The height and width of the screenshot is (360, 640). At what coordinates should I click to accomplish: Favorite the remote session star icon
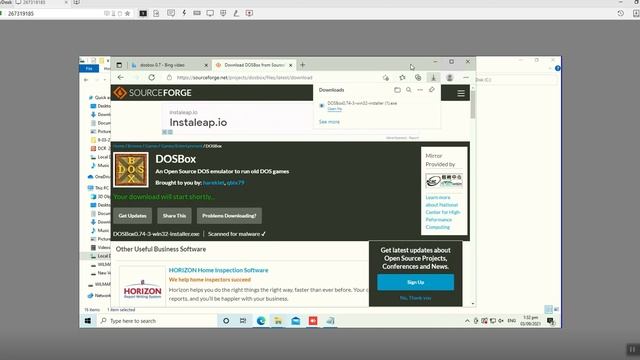click(x=127, y=13)
